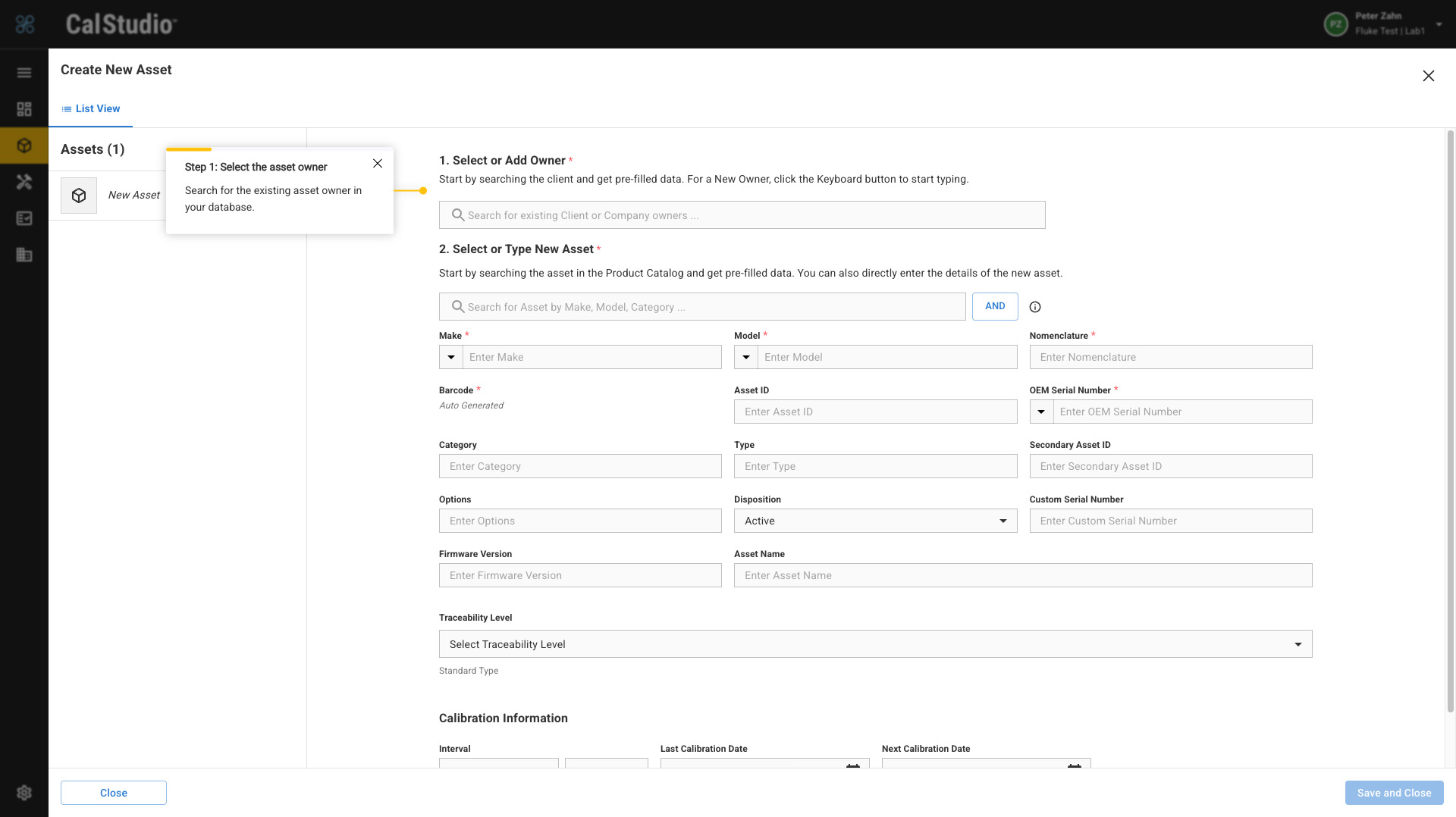The image size is (1456, 817).
Task: Expand the OEM Serial Number dropdown arrow
Action: tap(1042, 412)
